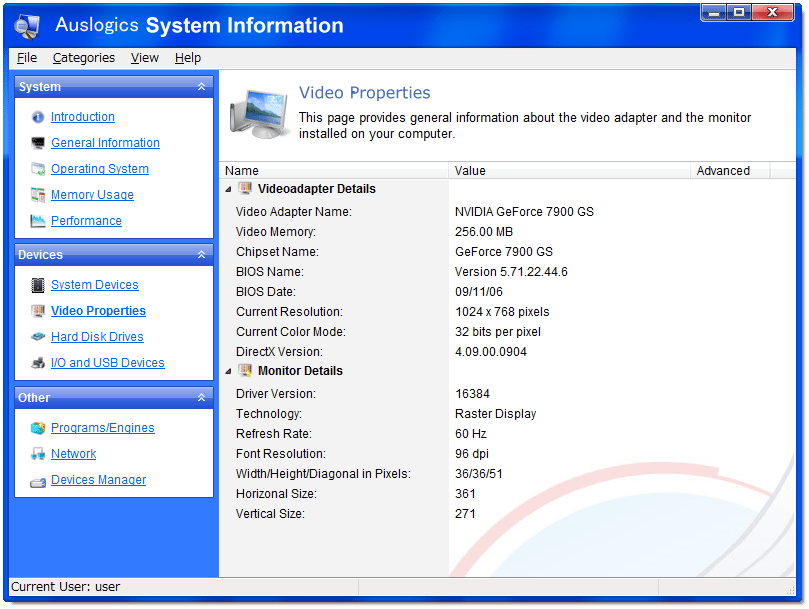Screen dimensions: 809x609
Task: Open Hard Disk Drives link
Action: pyautogui.click(x=97, y=337)
